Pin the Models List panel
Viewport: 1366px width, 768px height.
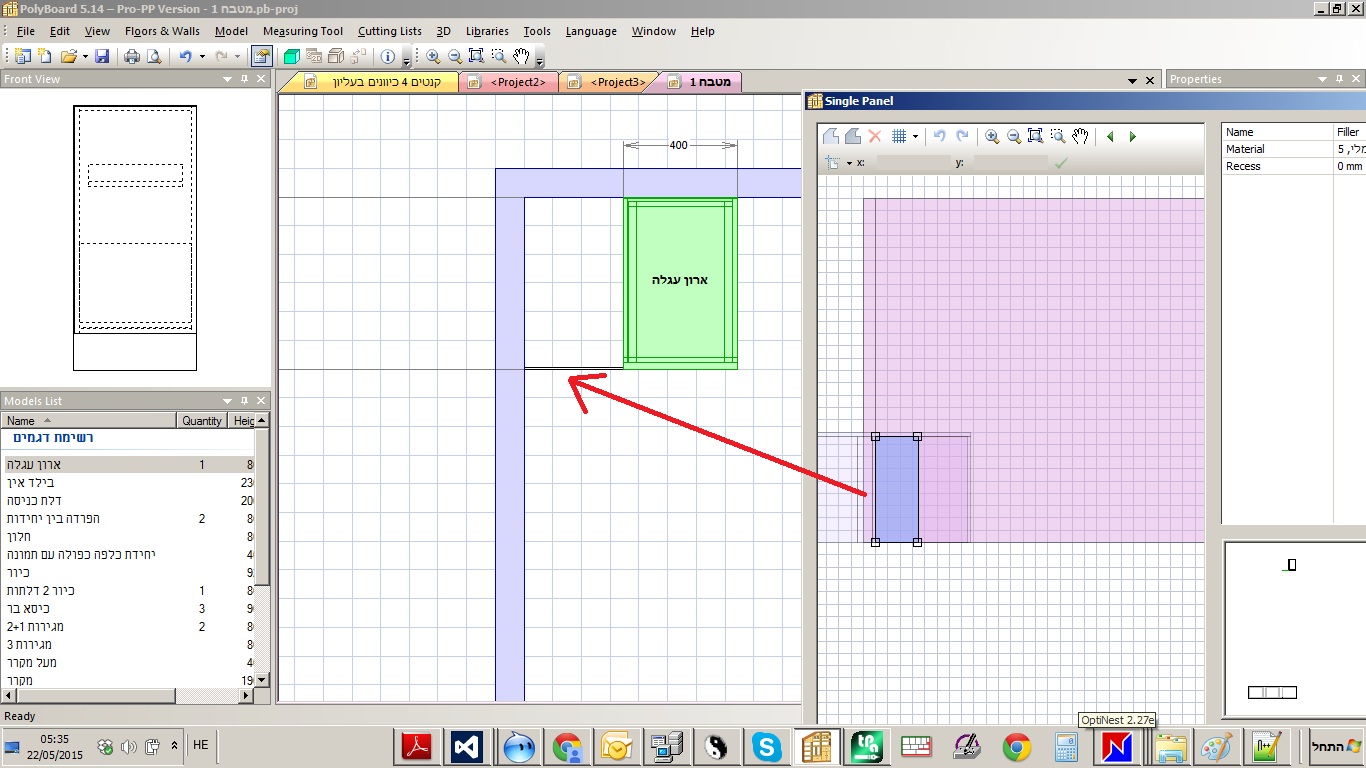click(x=243, y=401)
